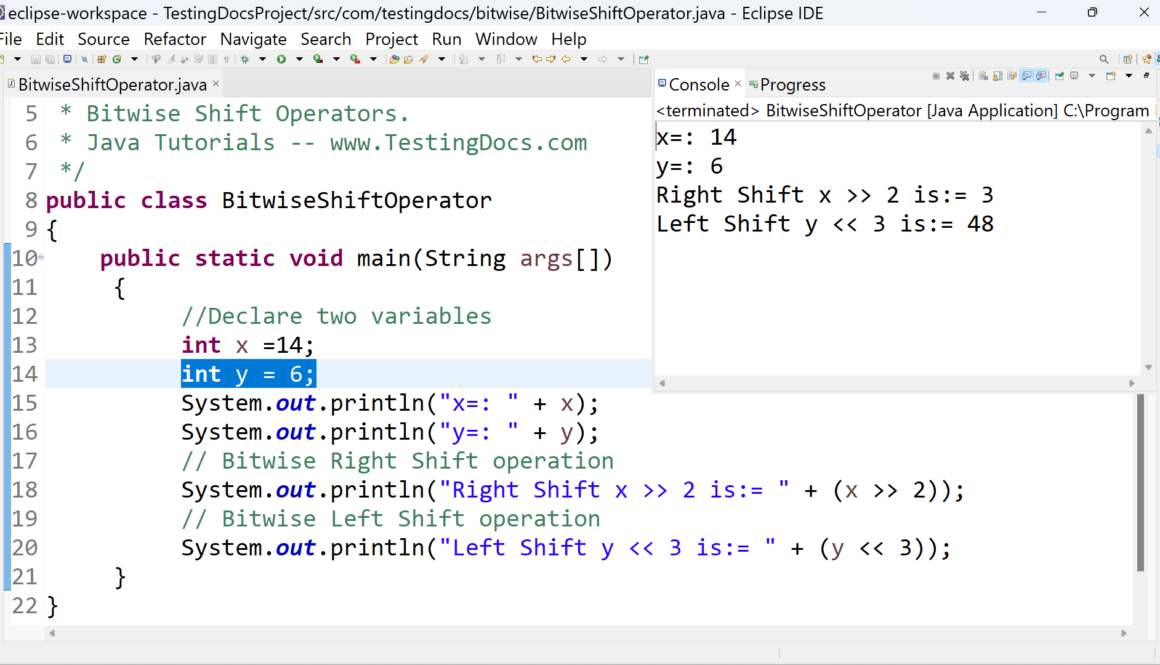Expand the Run button dropdown arrow

298,60
